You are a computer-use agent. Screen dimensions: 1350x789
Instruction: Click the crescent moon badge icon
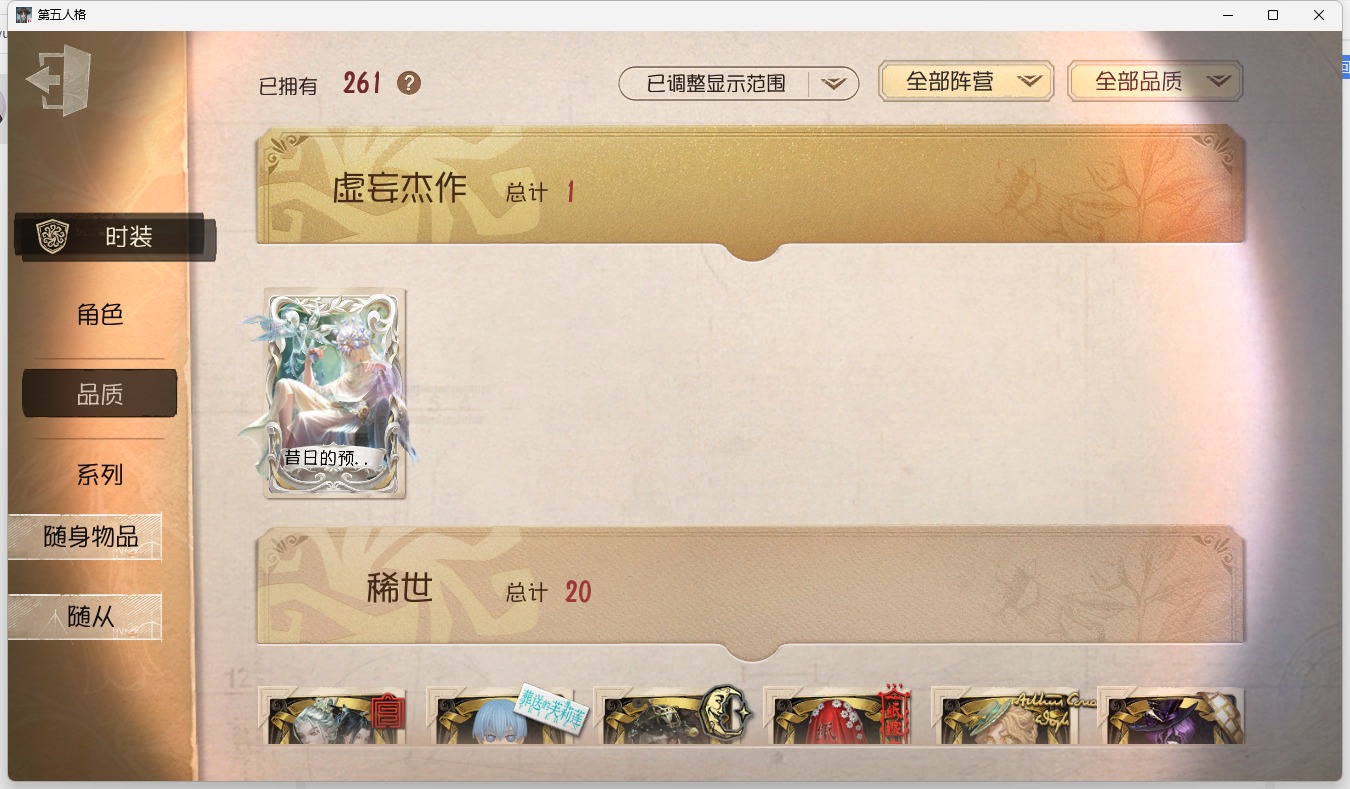(725, 713)
